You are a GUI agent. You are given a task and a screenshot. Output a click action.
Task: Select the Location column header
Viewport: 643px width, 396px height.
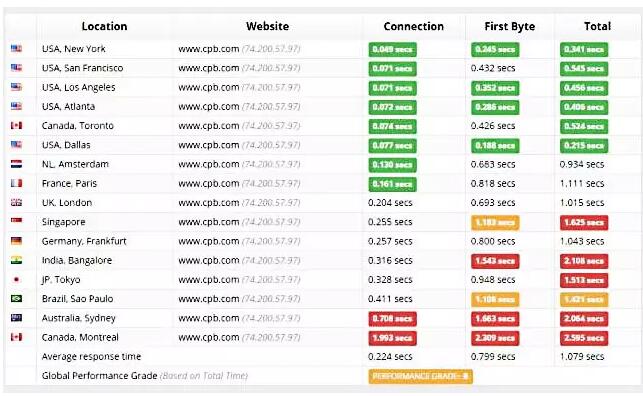[104, 26]
